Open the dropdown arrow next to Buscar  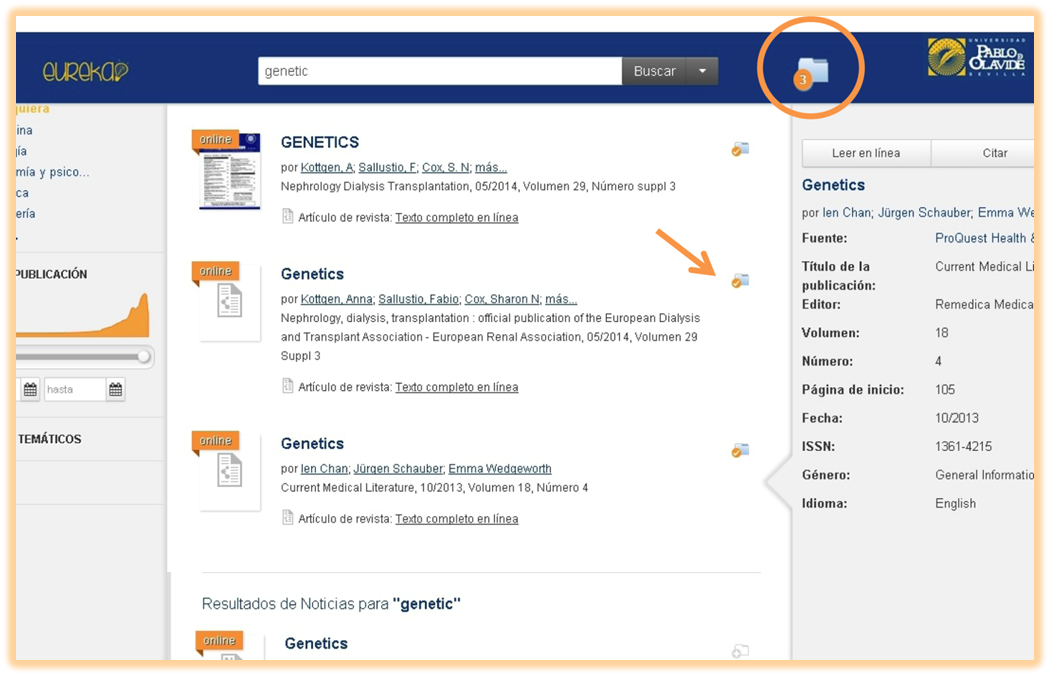pos(702,71)
